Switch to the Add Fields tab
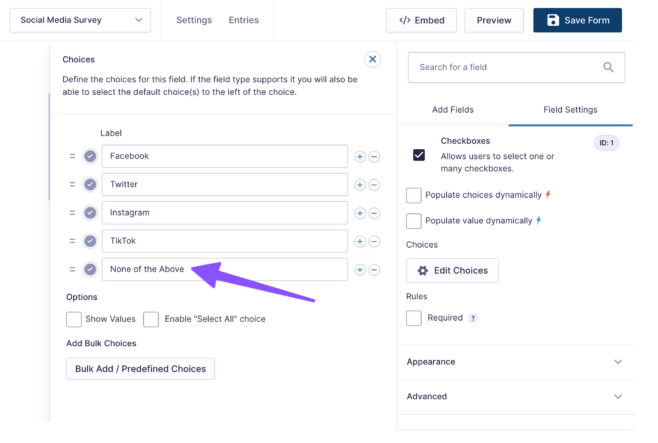658x443 pixels. tap(453, 110)
